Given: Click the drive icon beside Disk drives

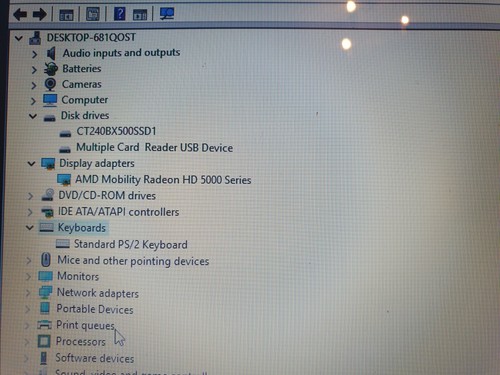Looking at the screenshot, I should click(x=49, y=118).
